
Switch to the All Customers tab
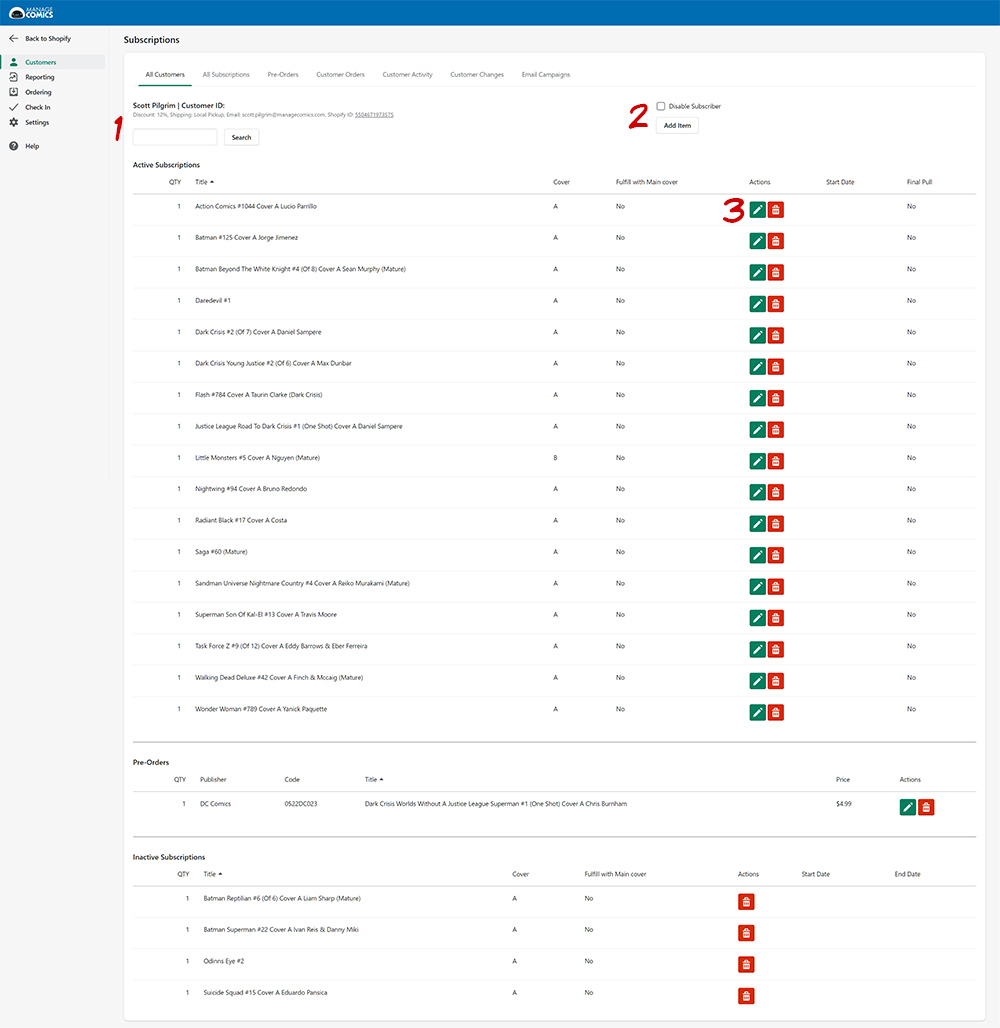165,75
